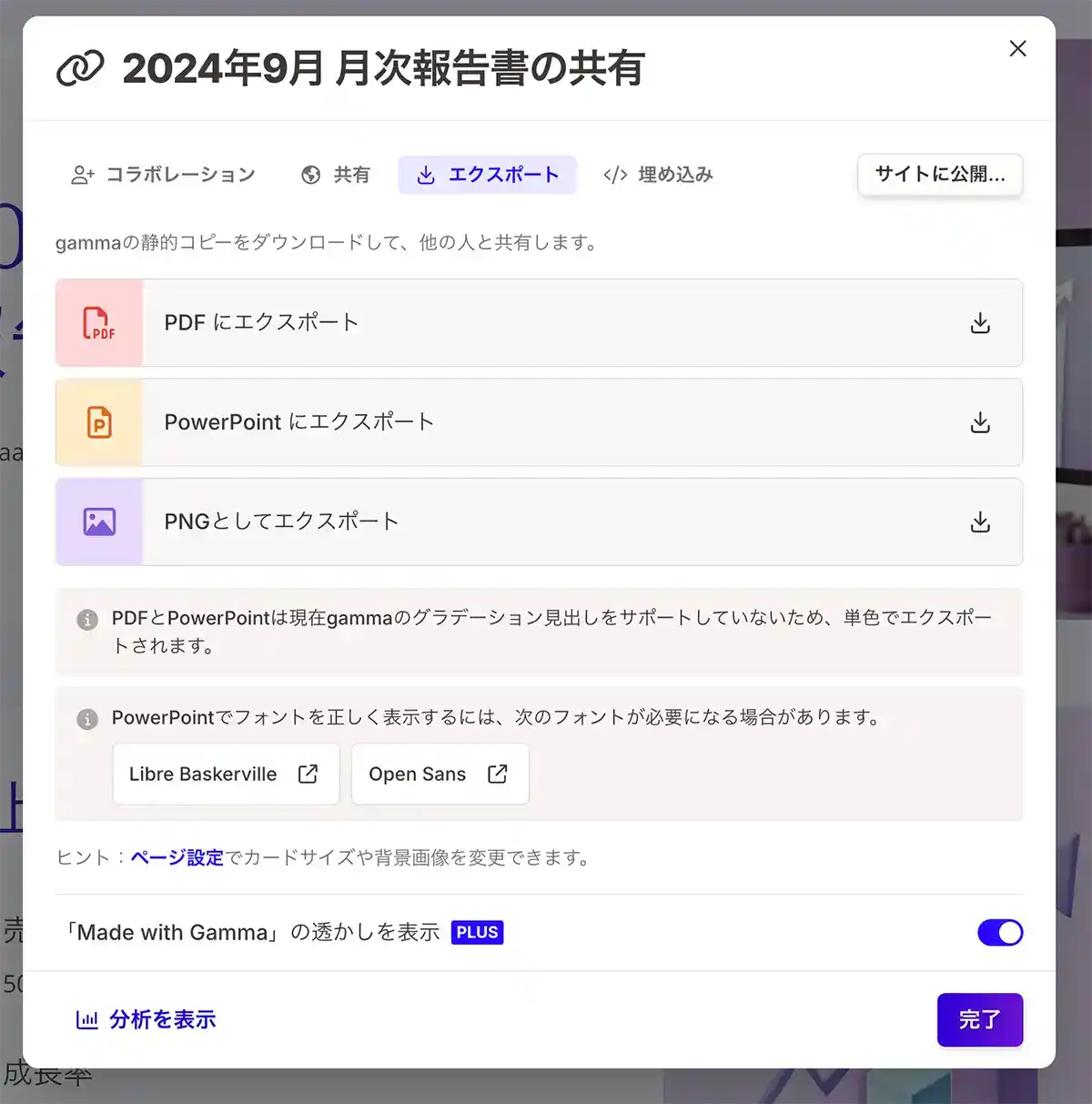Click the link chain icon beside the title
This screenshot has width=1092, height=1104.
(x=80, y=68)
